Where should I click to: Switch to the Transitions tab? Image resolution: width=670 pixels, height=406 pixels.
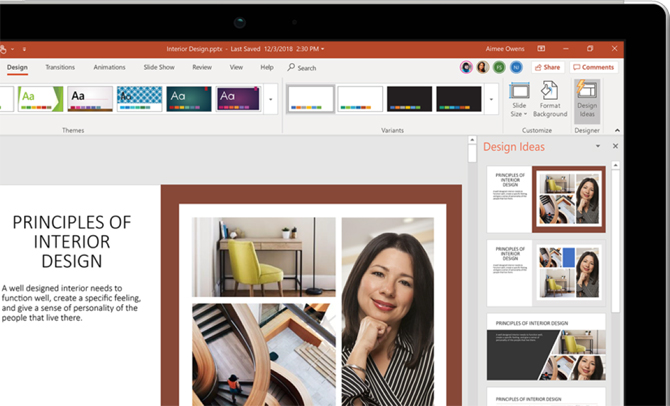click(x=60, y=67)
